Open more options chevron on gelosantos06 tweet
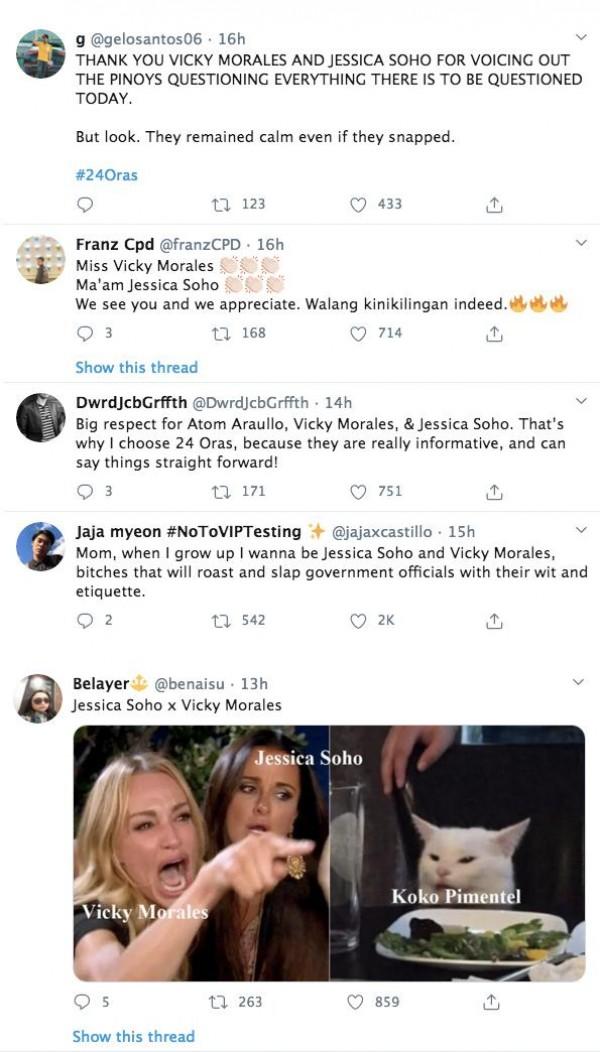 579,38
